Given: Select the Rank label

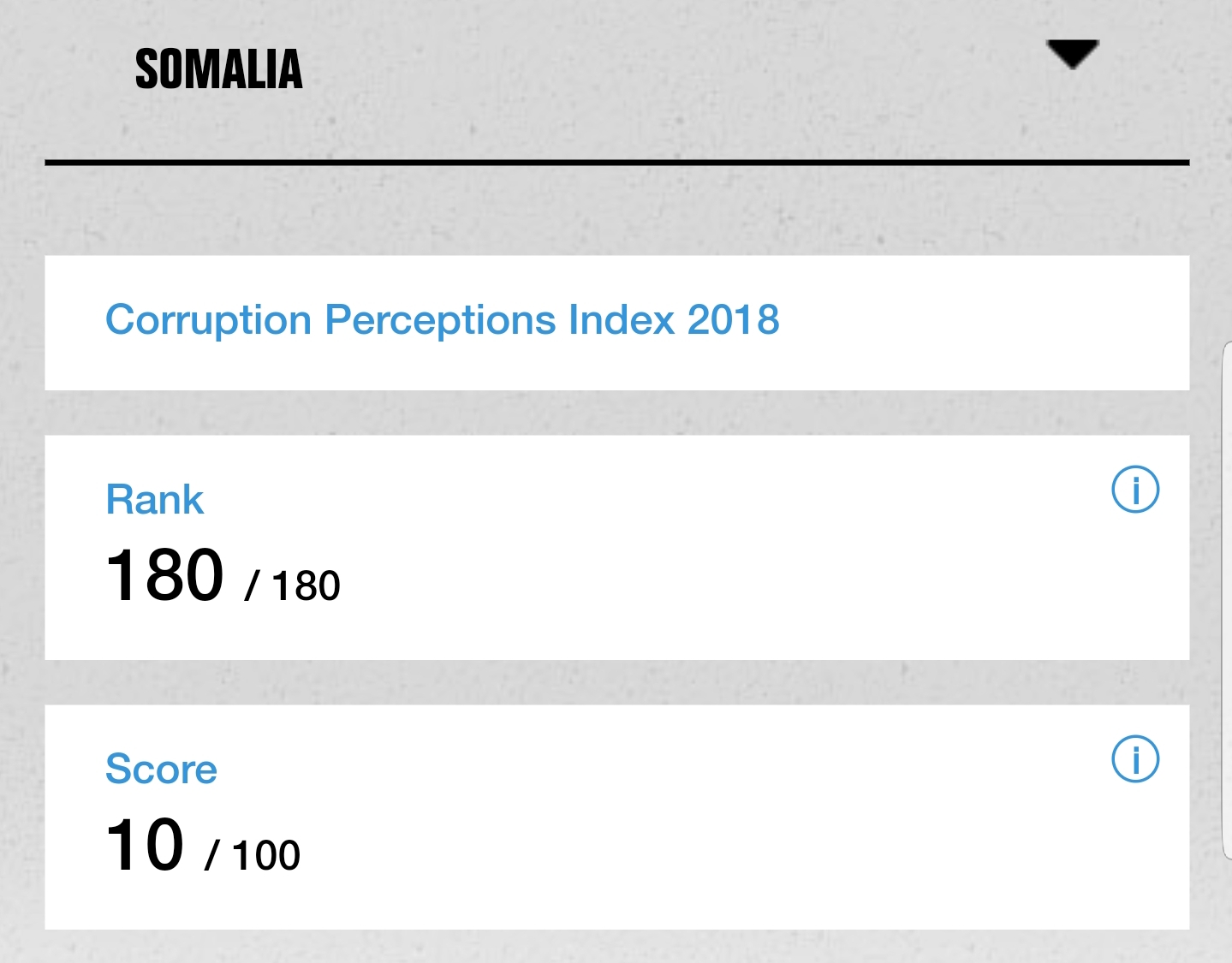Looking at the screenshot, I should pyautogui.click(x=154, y=500).
